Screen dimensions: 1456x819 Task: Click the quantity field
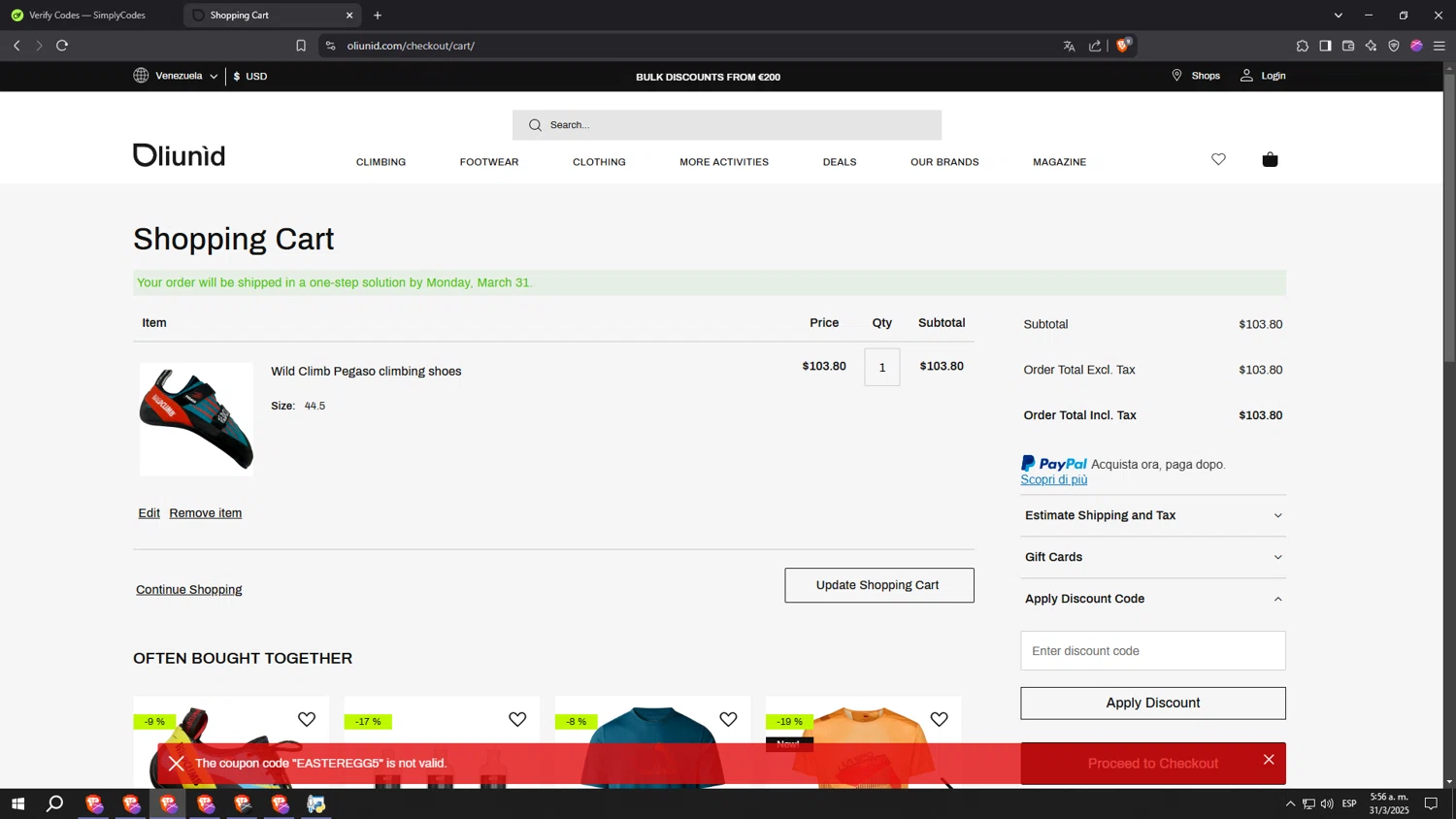click(882, 367)
